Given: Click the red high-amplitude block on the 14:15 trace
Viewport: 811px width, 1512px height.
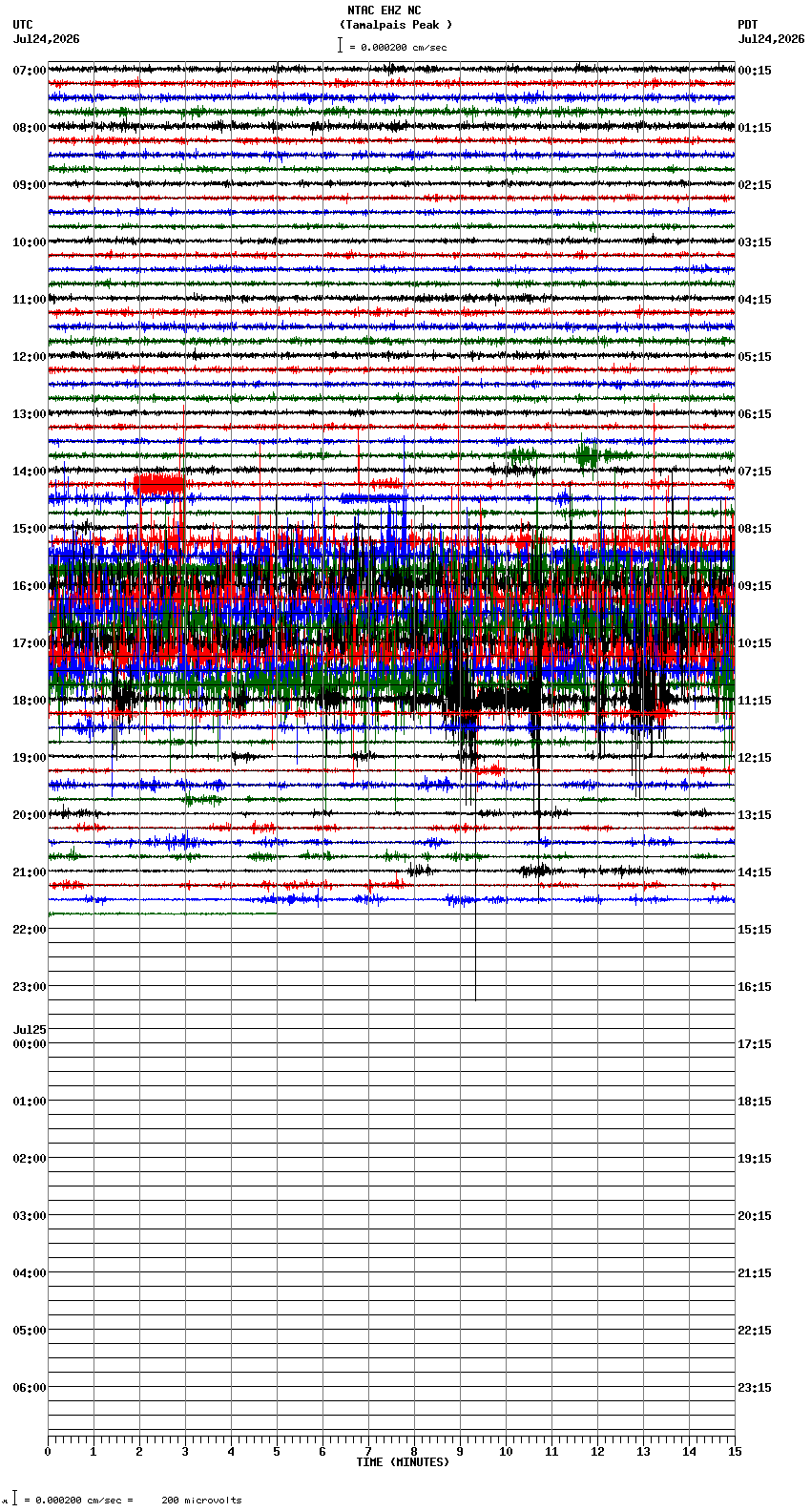Looking at the screenshot, I should pos(158,484).
